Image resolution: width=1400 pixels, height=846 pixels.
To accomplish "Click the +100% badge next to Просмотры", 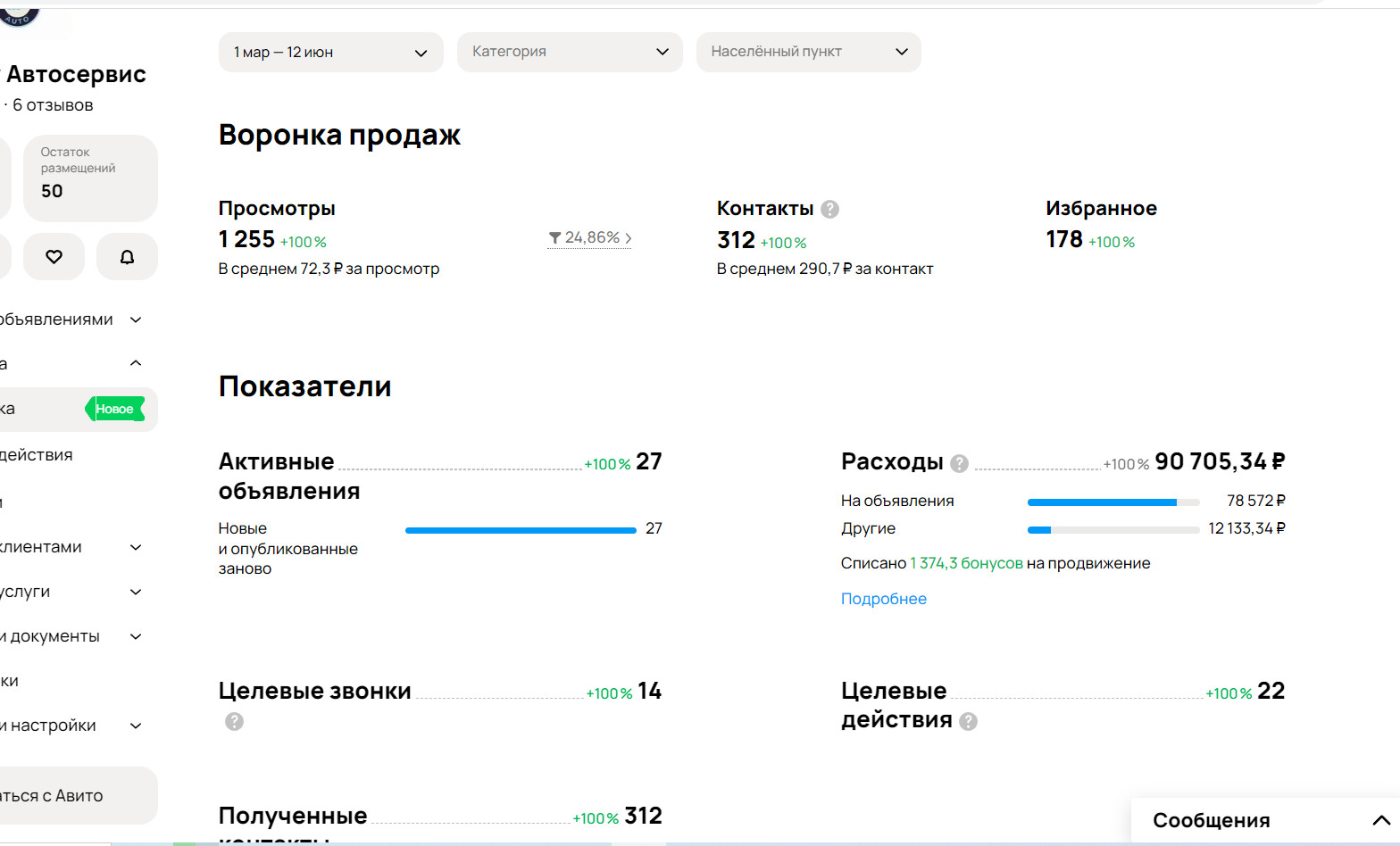I will [x=304, y=242].
